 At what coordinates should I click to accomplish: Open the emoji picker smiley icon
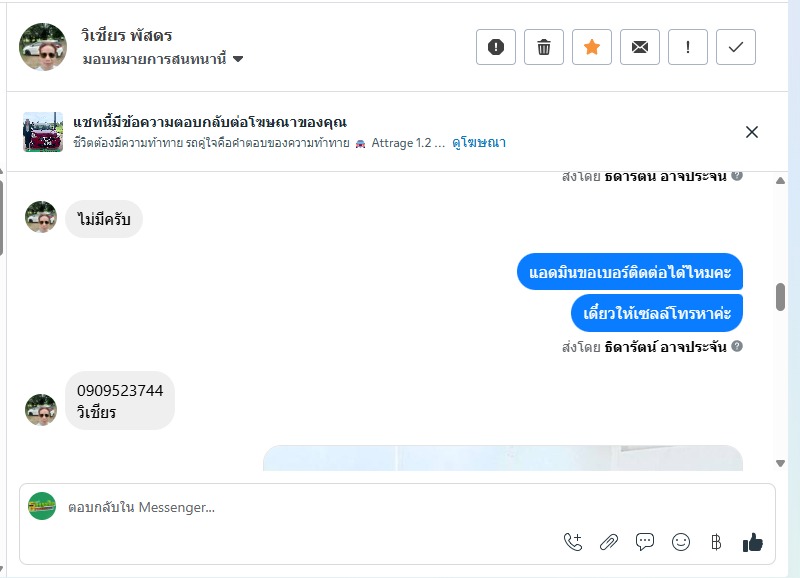(x=681, y=542)
